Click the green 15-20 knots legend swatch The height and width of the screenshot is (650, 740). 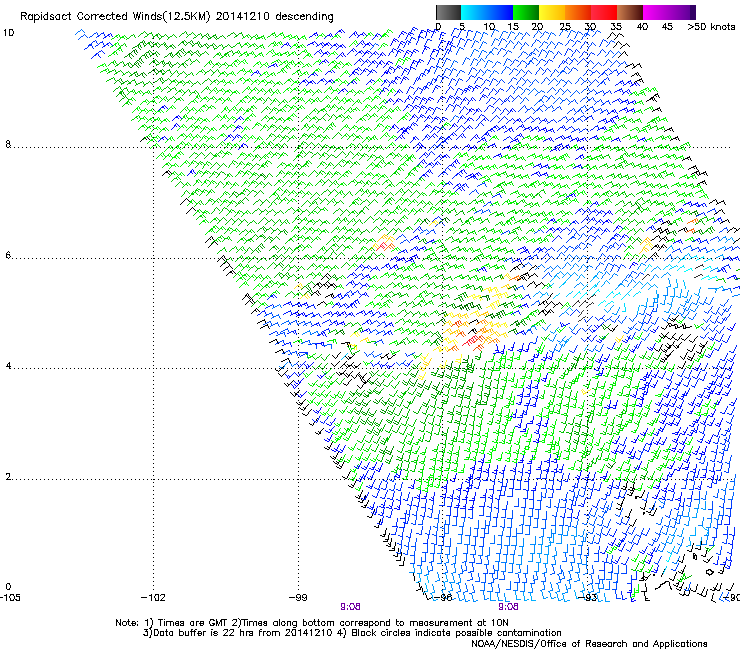(526, 12)
